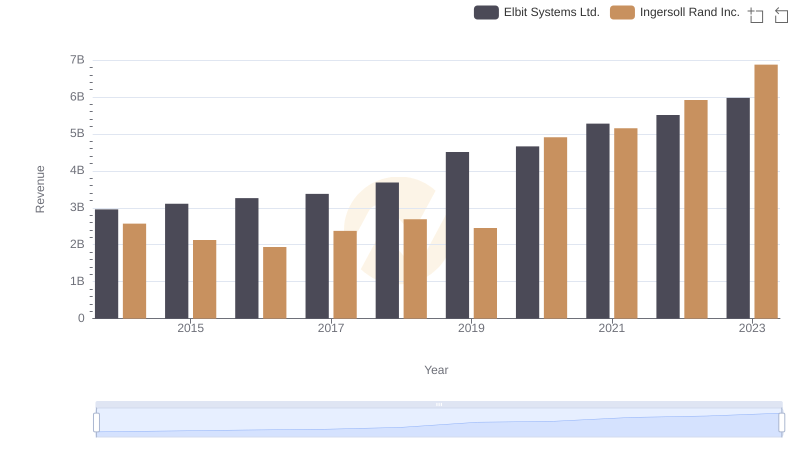This screenshot has width=800, height=461.
Task: Click the left handle of zoom slider
Action: coord(96,423)
